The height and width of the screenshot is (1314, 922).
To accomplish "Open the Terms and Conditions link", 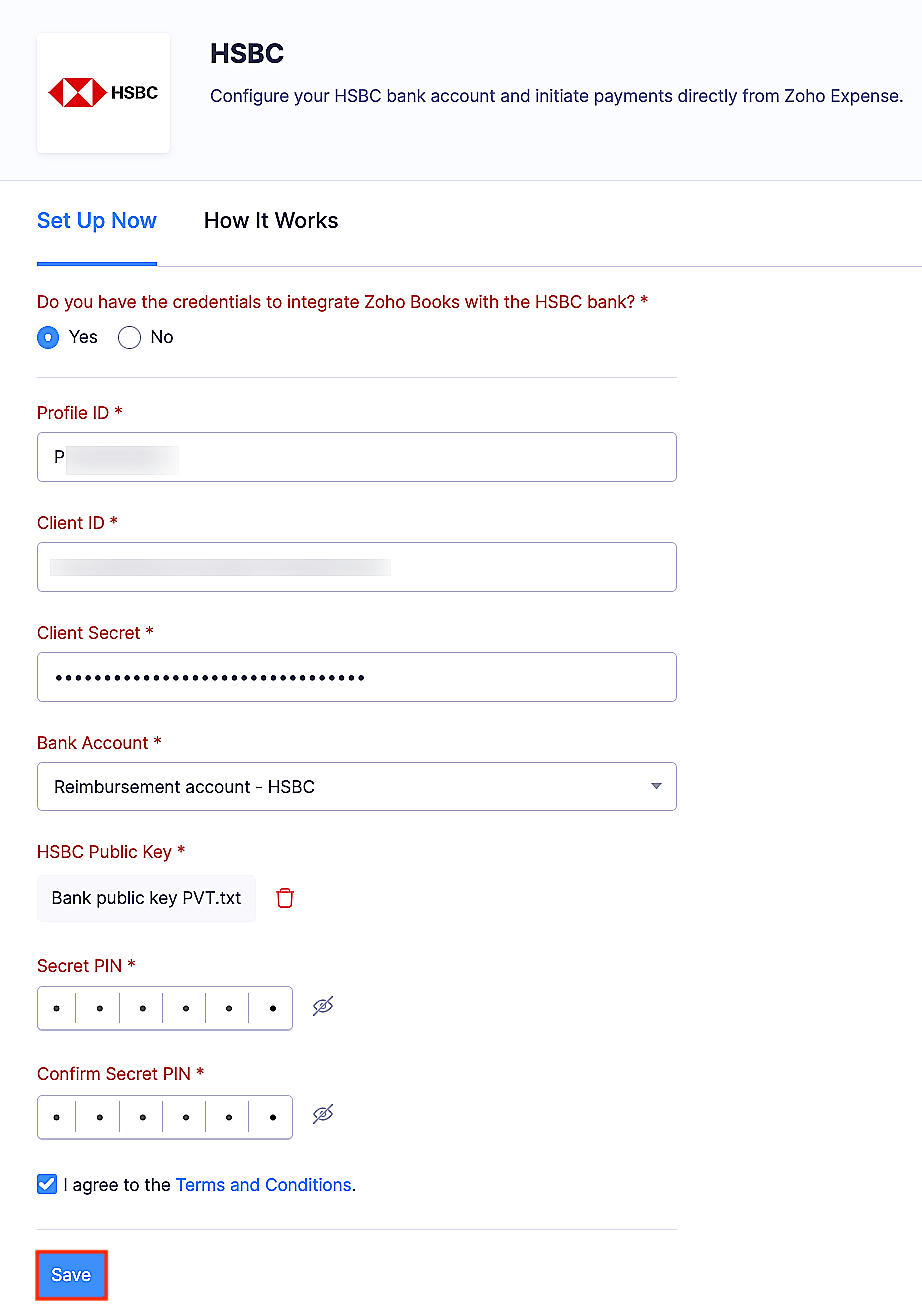I will click(263, 1184).
